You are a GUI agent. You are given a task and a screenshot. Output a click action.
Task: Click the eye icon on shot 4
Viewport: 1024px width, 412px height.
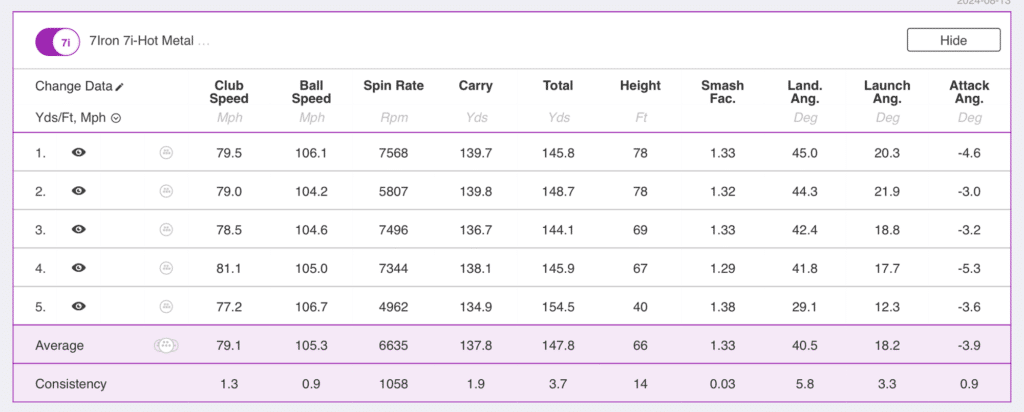(79, 267)
